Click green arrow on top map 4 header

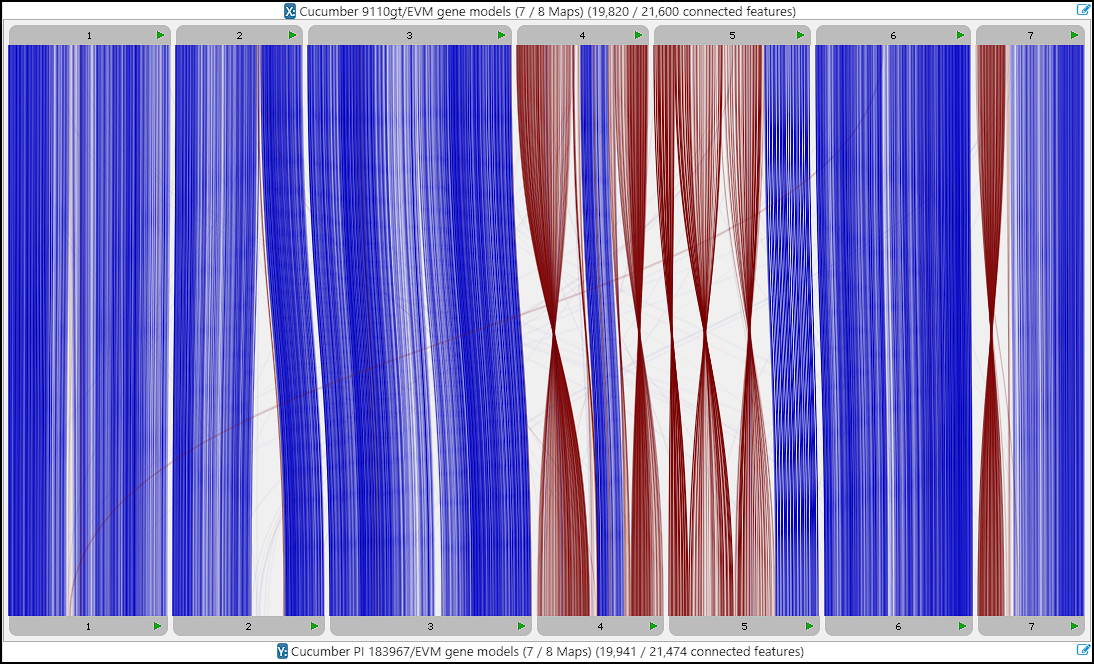[638, 35]
